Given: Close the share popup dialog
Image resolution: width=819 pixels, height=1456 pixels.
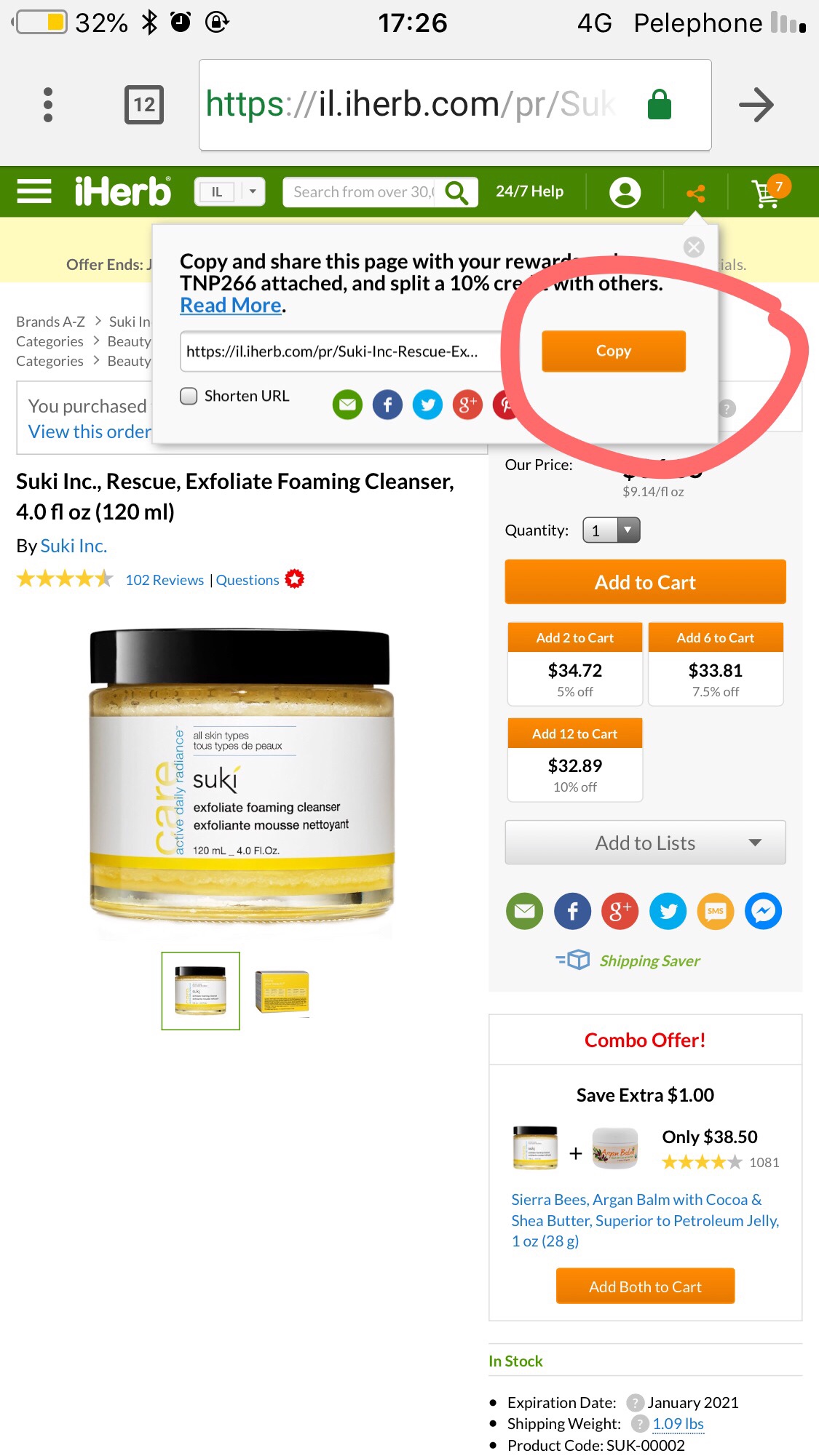Looking at the screenshot, I should [694, 247].
